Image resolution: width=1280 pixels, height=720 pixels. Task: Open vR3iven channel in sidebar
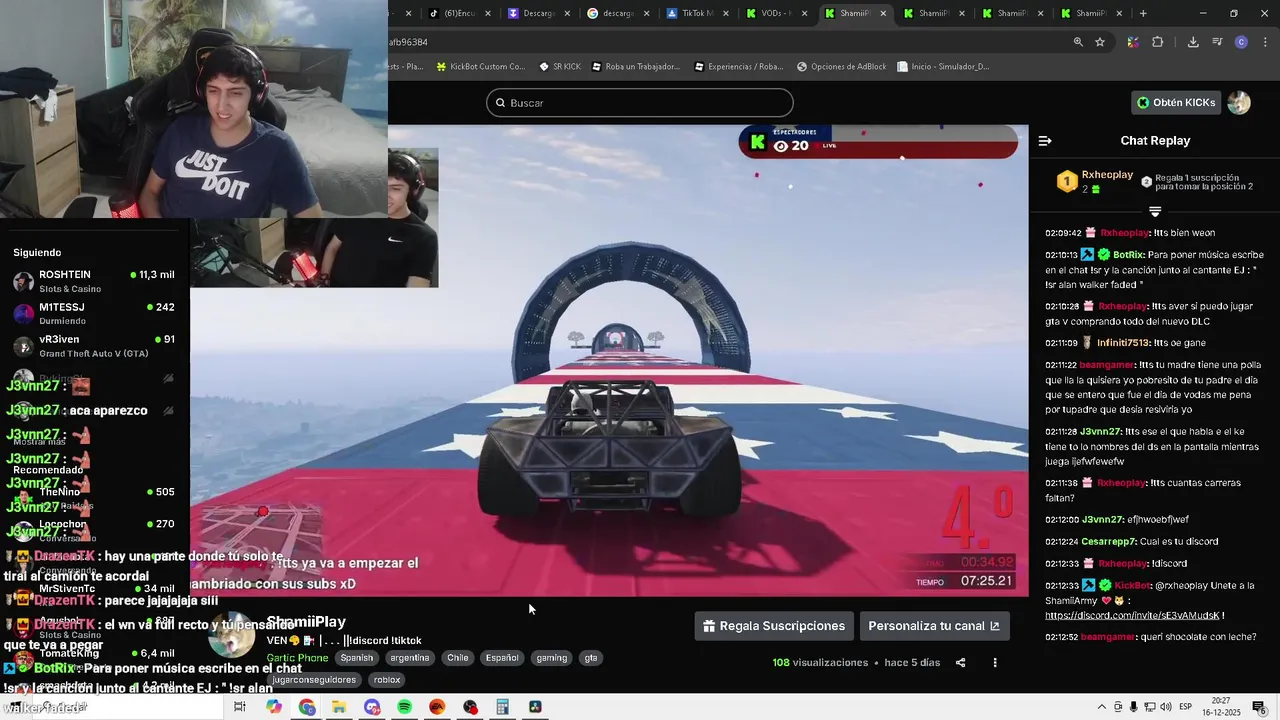coord(95,346)
